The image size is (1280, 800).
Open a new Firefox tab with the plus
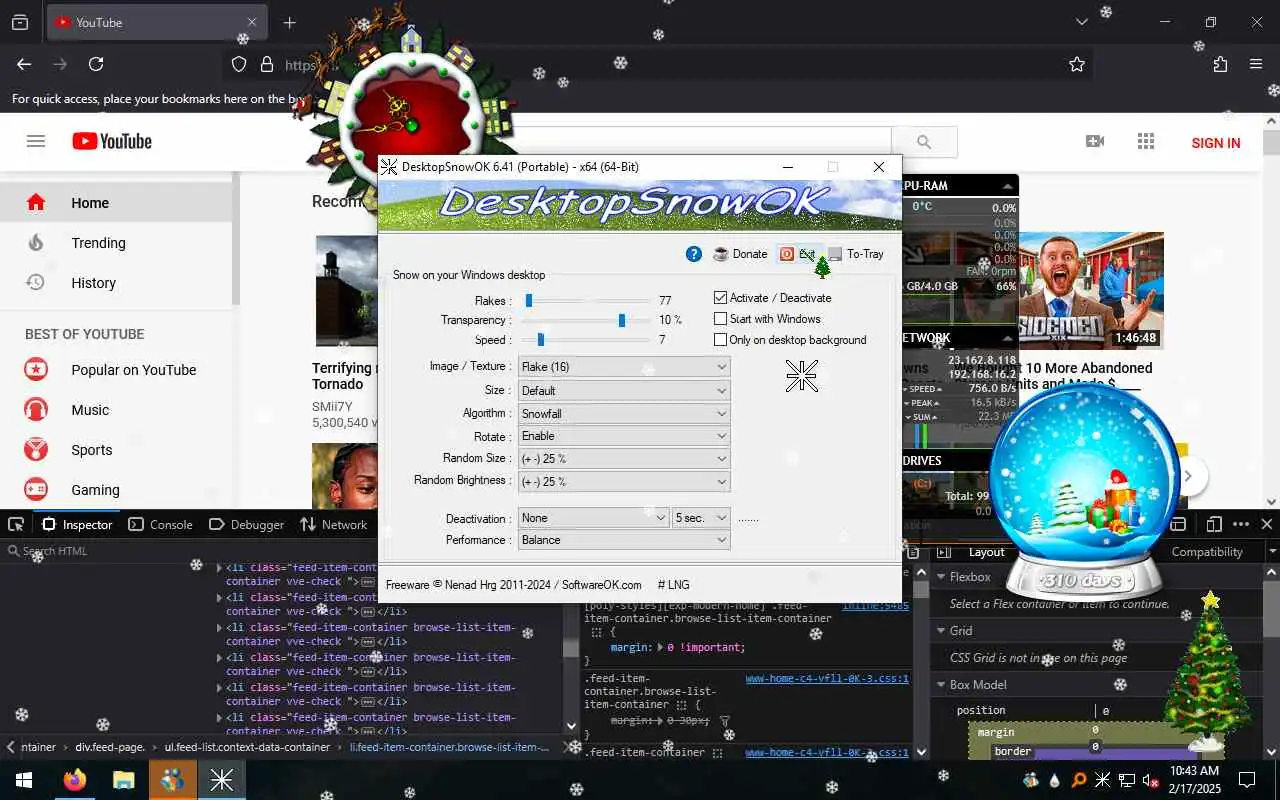289,22
